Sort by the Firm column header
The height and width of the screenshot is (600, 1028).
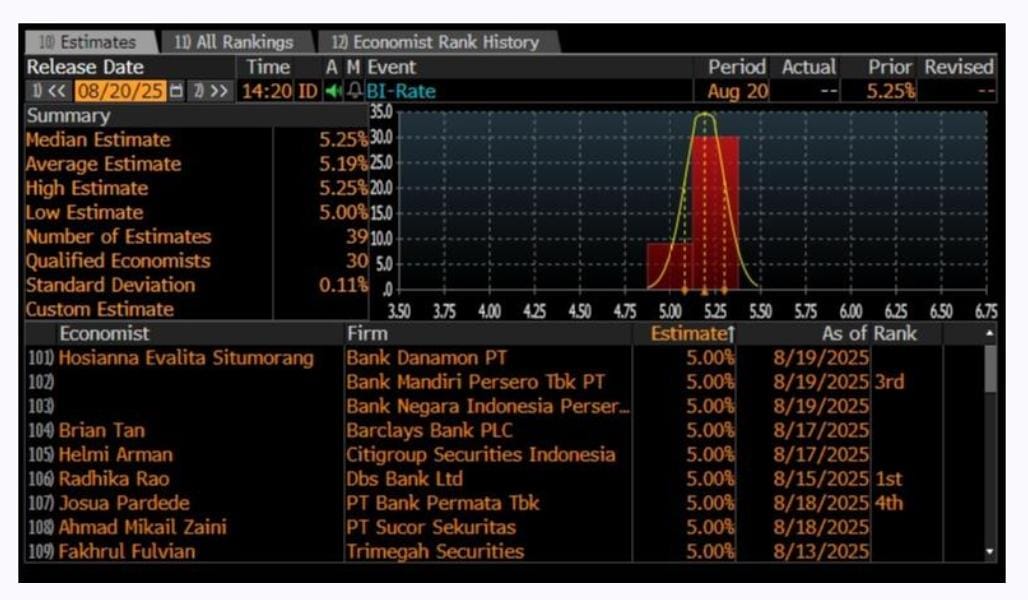click(367, 334)
